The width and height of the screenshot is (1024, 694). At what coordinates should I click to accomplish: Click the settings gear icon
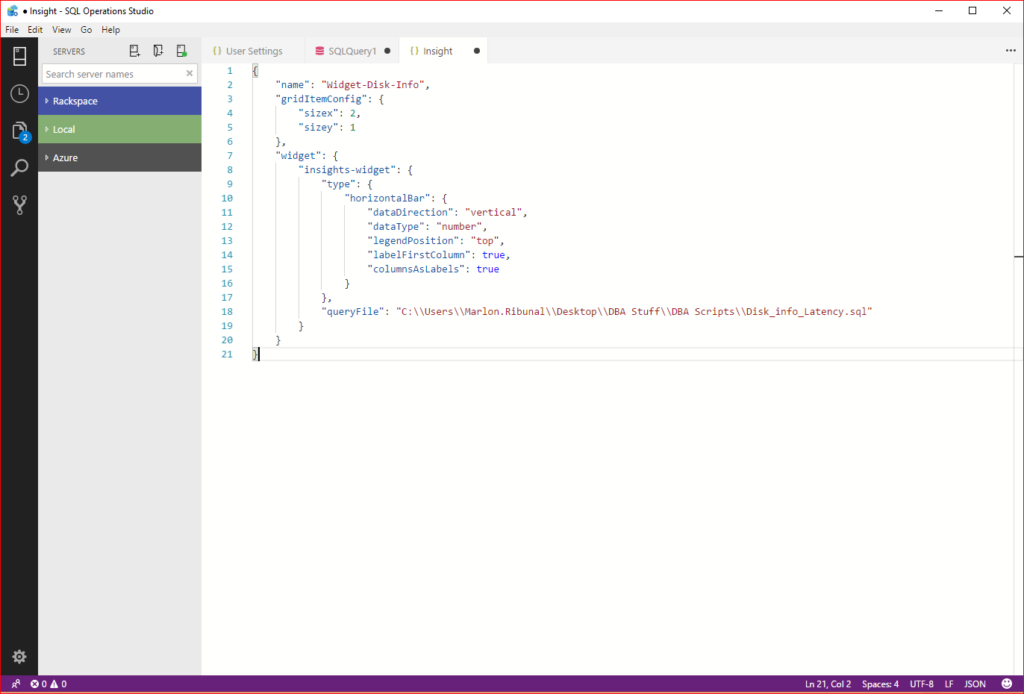[x=19, y=657]
